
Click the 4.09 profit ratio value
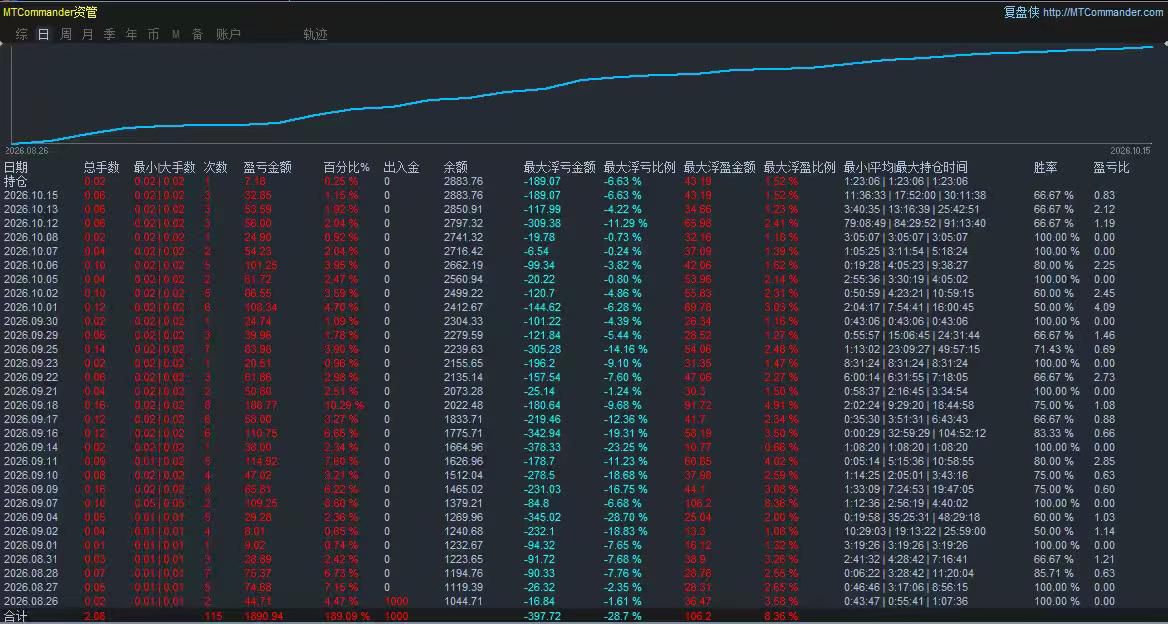[1105, 307]
